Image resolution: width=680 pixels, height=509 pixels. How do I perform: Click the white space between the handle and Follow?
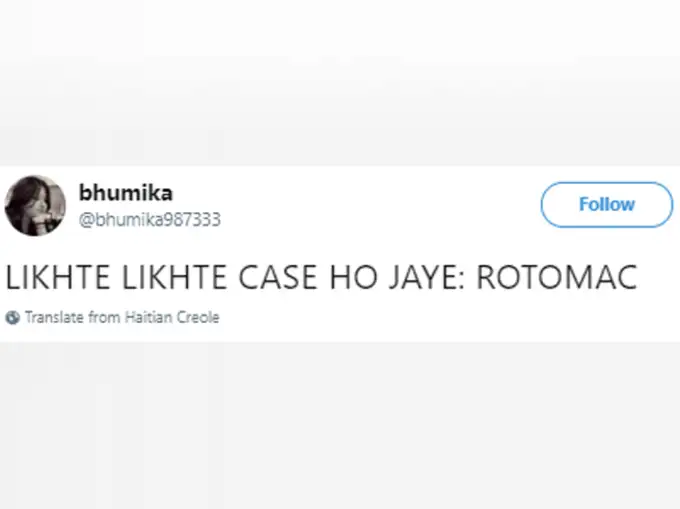(x=377, y=208)
